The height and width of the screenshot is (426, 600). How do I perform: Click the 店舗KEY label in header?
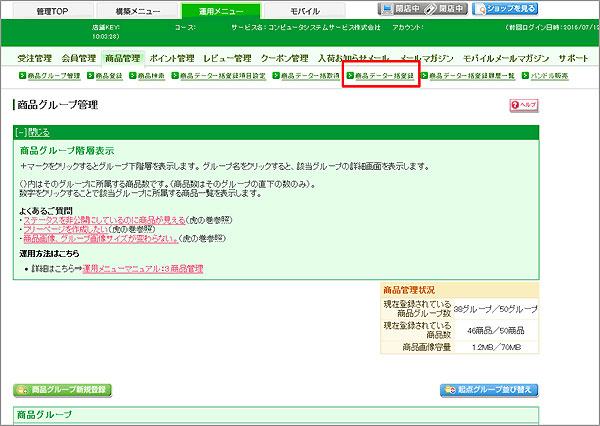[x=106, y=28]
